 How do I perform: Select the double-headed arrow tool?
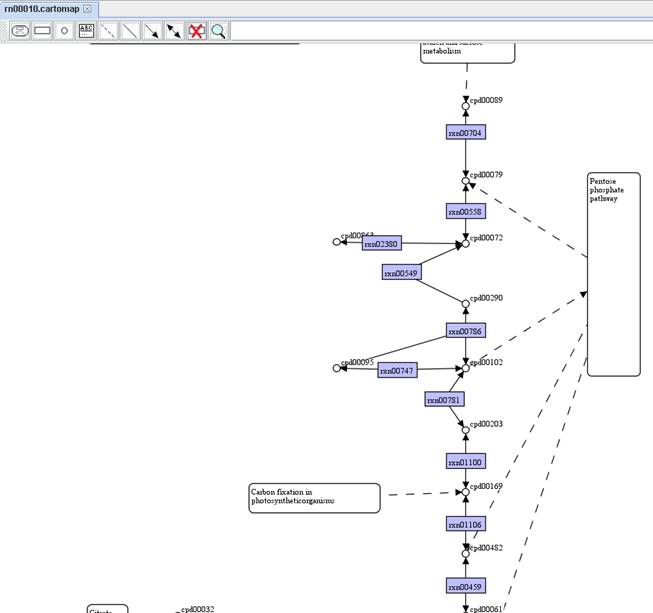(174, 31)
